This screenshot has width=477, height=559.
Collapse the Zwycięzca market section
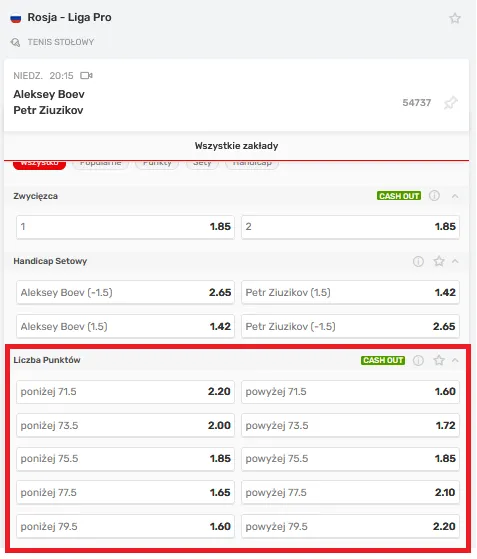coord(455,196)
